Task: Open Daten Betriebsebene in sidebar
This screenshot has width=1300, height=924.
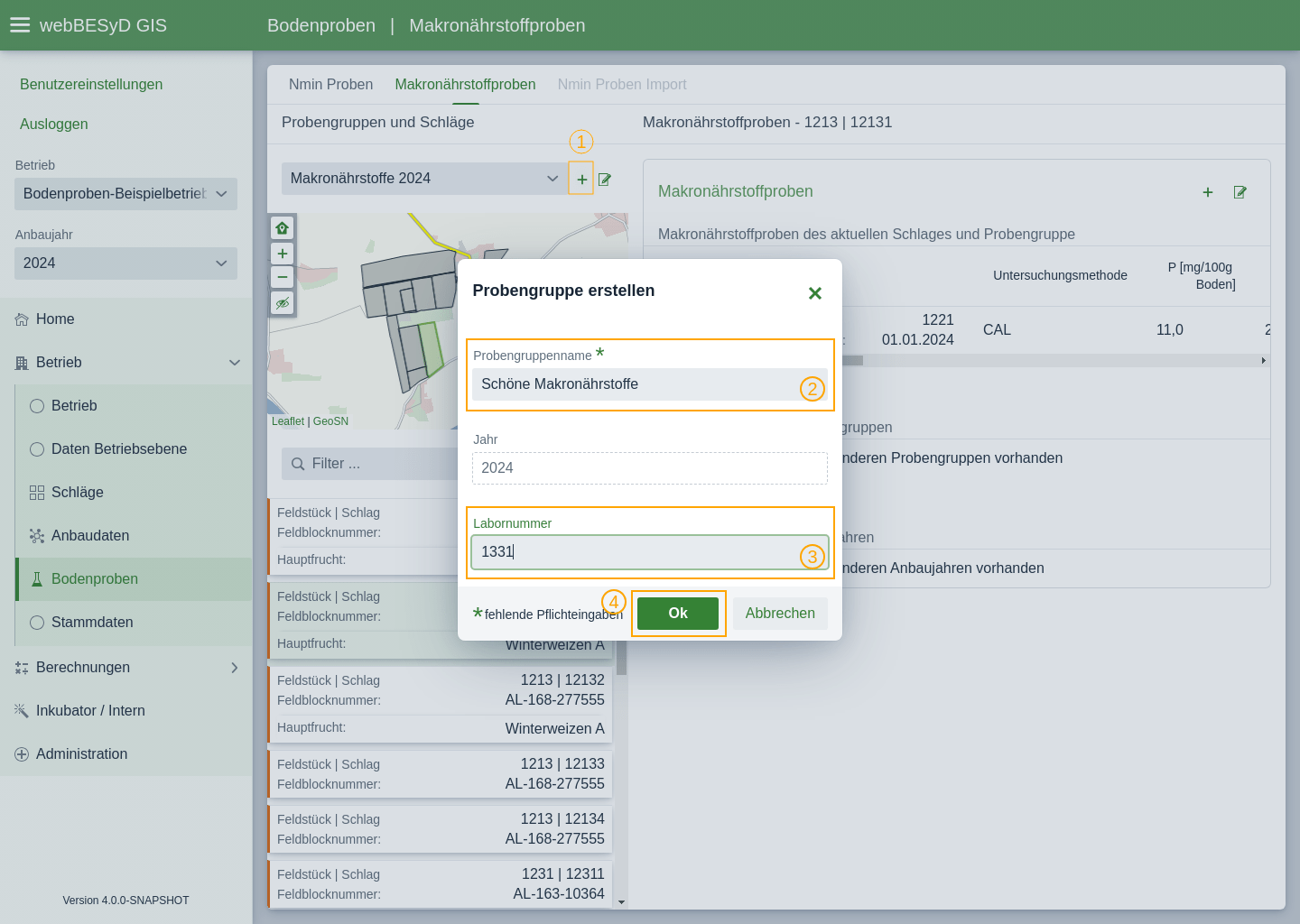Action: point(134,449)
